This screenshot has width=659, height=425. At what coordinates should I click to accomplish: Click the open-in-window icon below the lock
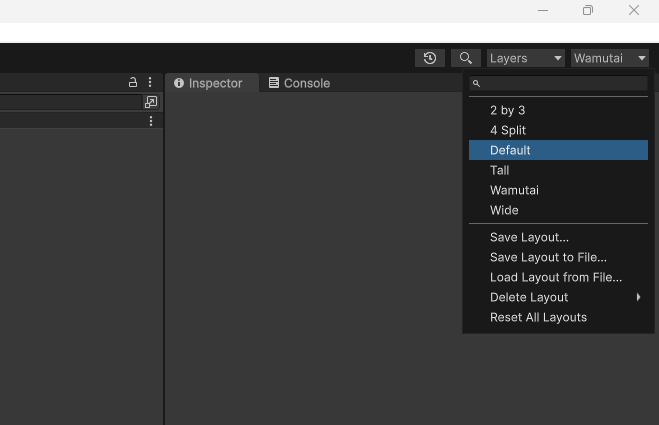[x=150, y=102]
